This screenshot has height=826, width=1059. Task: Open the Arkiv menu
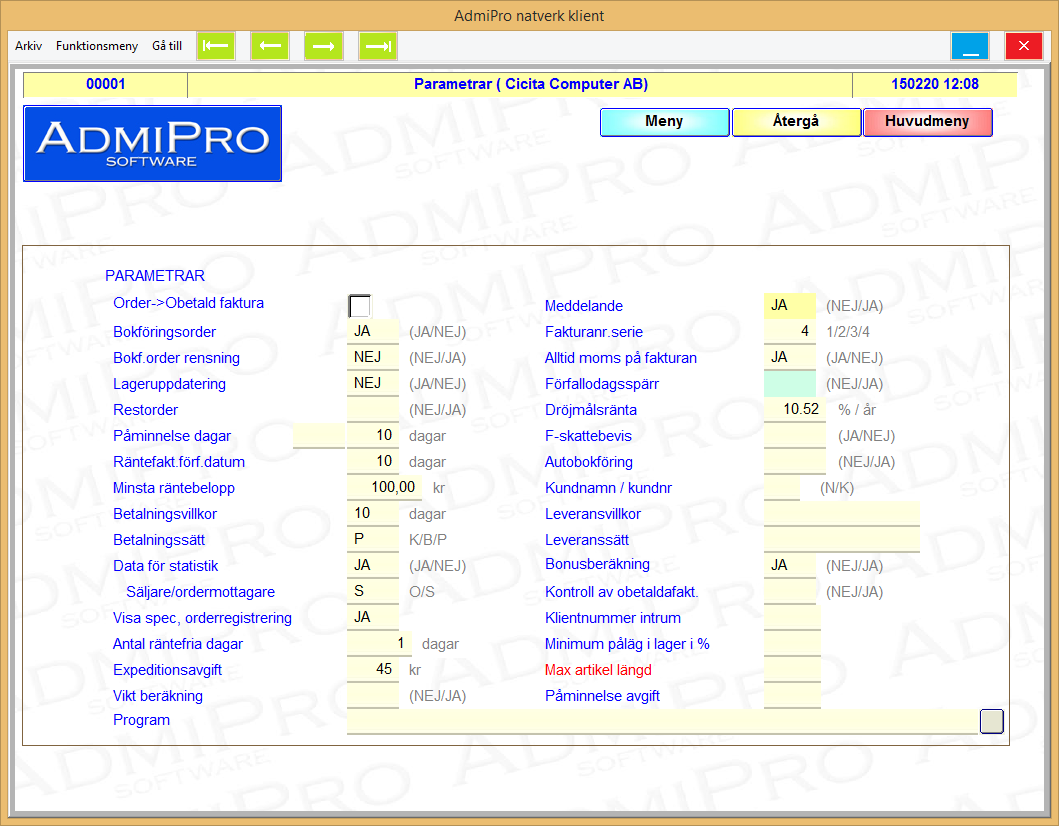29,46
